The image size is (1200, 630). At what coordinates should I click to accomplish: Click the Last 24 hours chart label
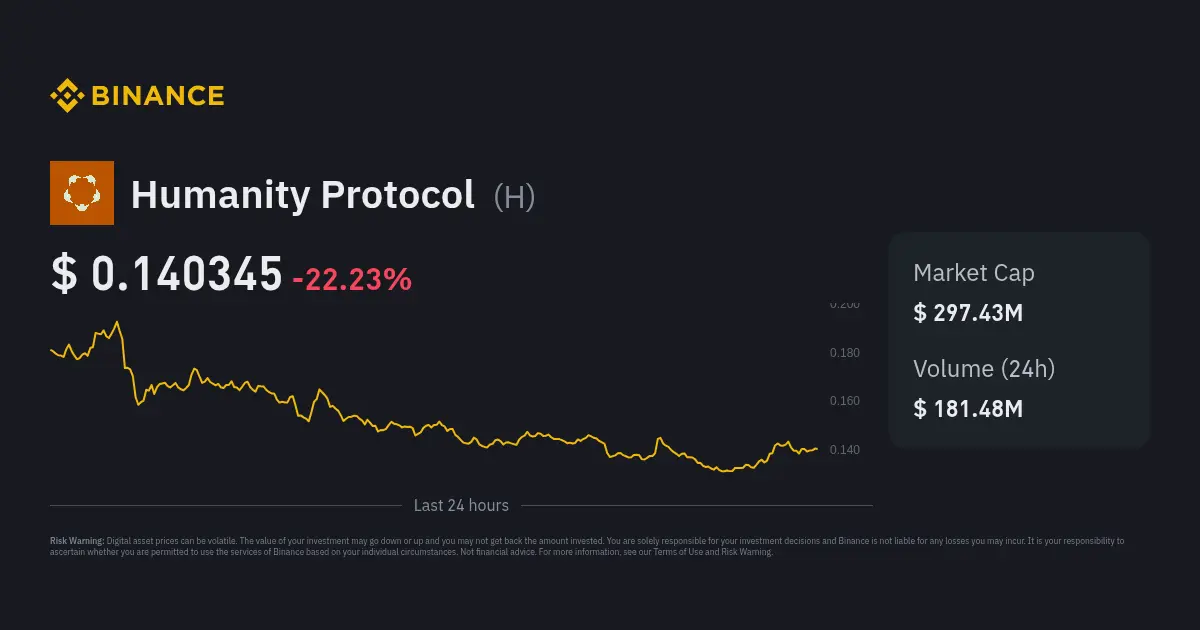click(461, 506)
